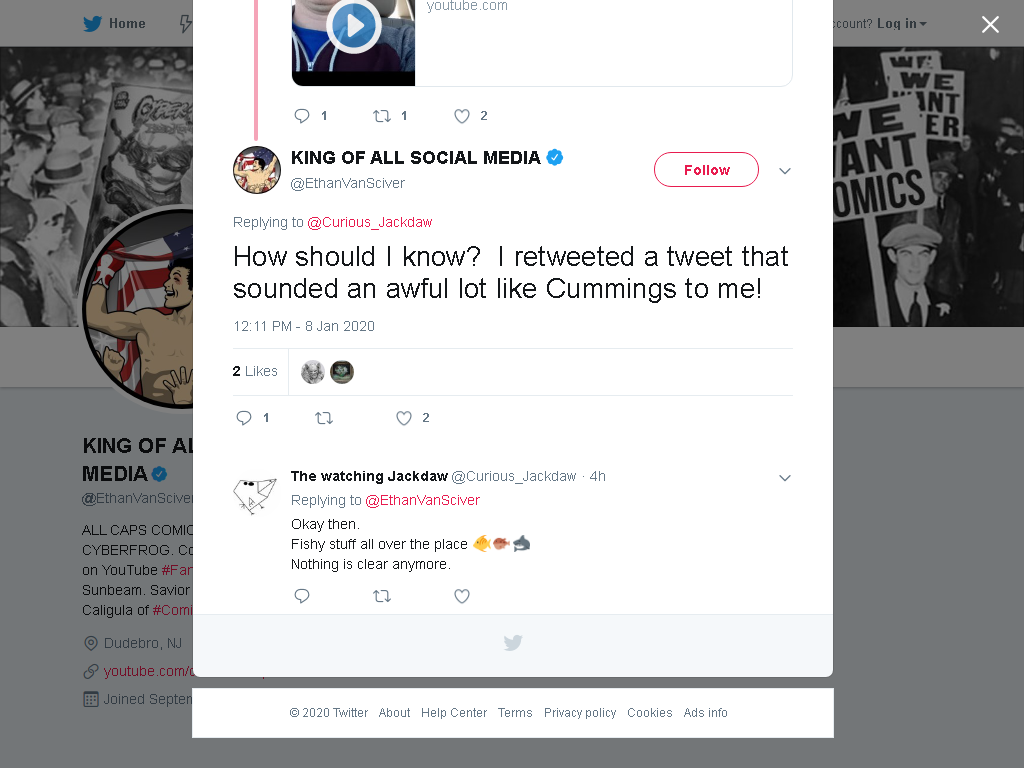Like the top YouTube tweet

click(x=462, y=116)
